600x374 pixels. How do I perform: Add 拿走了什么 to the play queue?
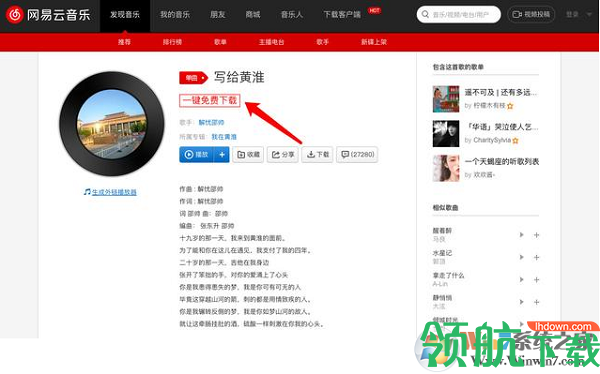tap(536, 279)
